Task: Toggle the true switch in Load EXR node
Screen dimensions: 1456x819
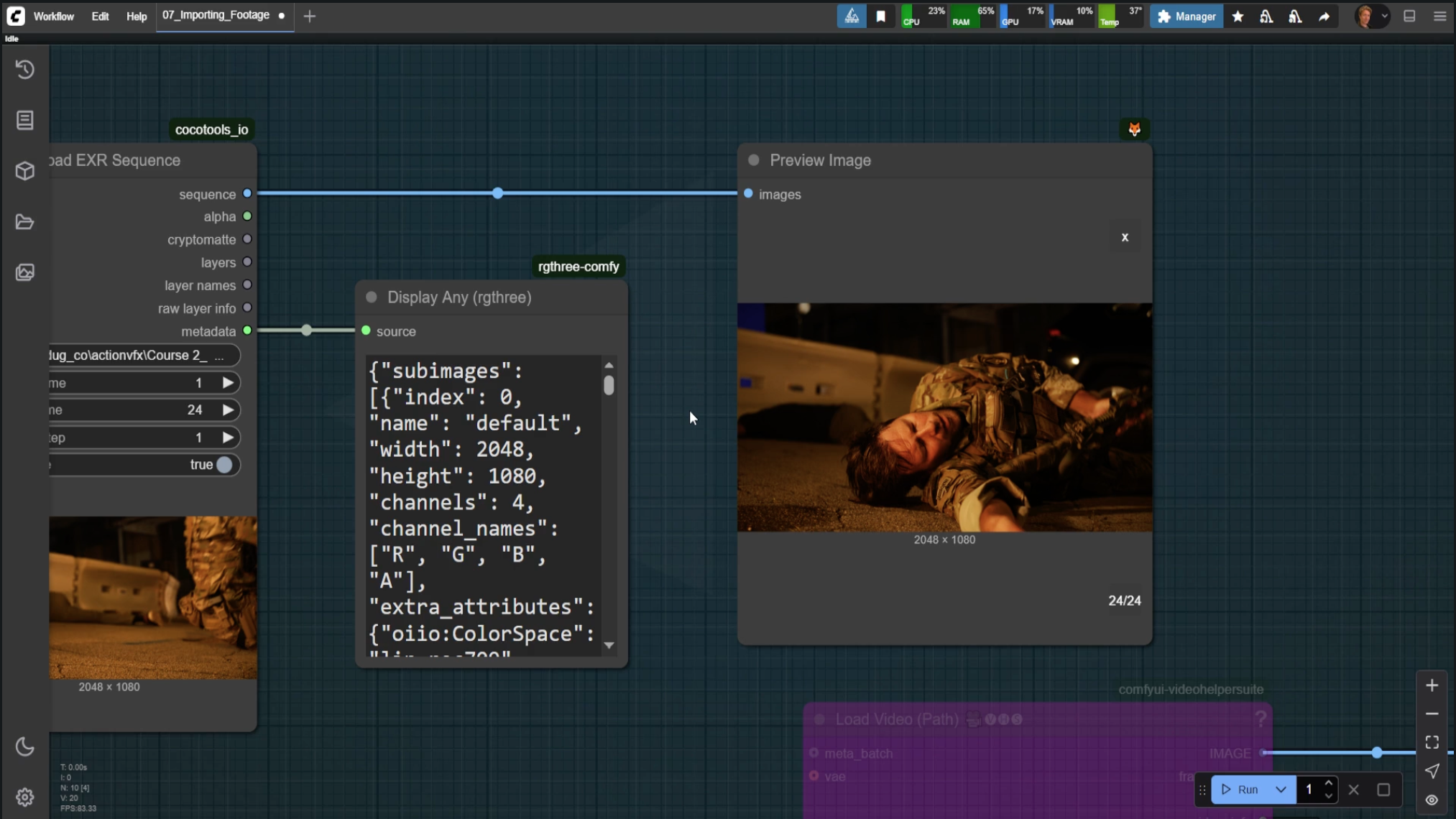Action: (224, 465)
